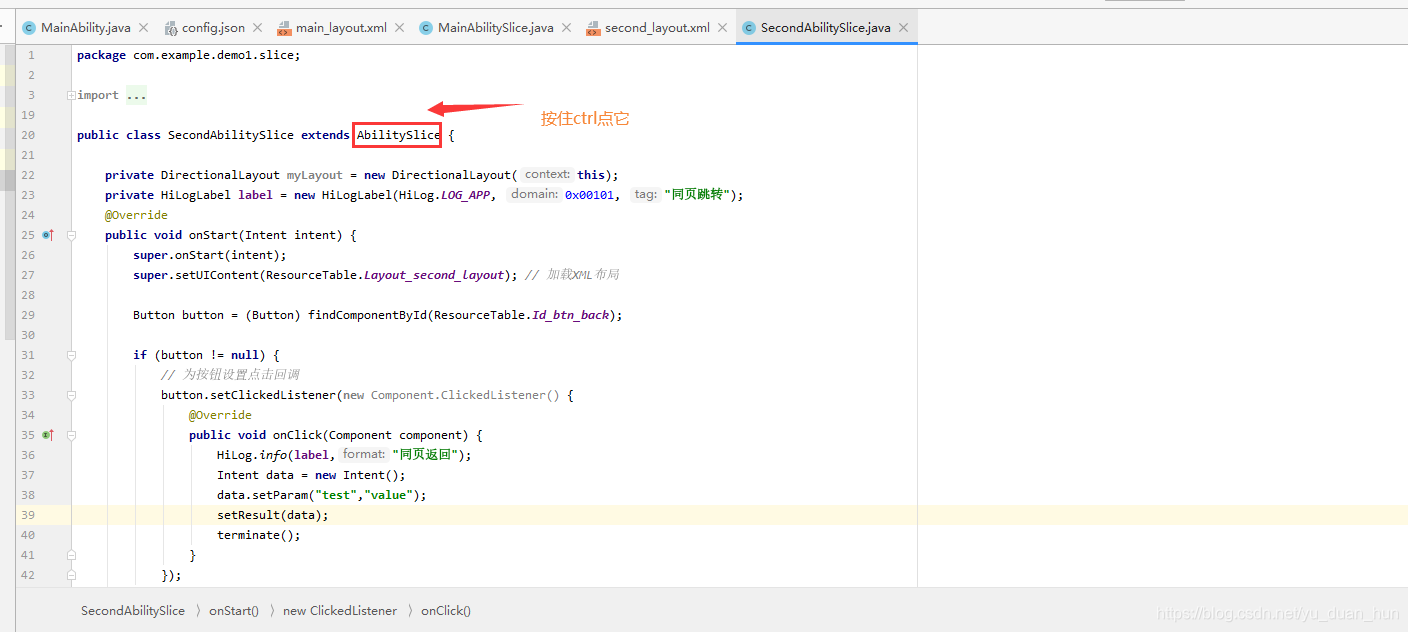Click the MainAbility.java class file icon

(x=29, y=28)
